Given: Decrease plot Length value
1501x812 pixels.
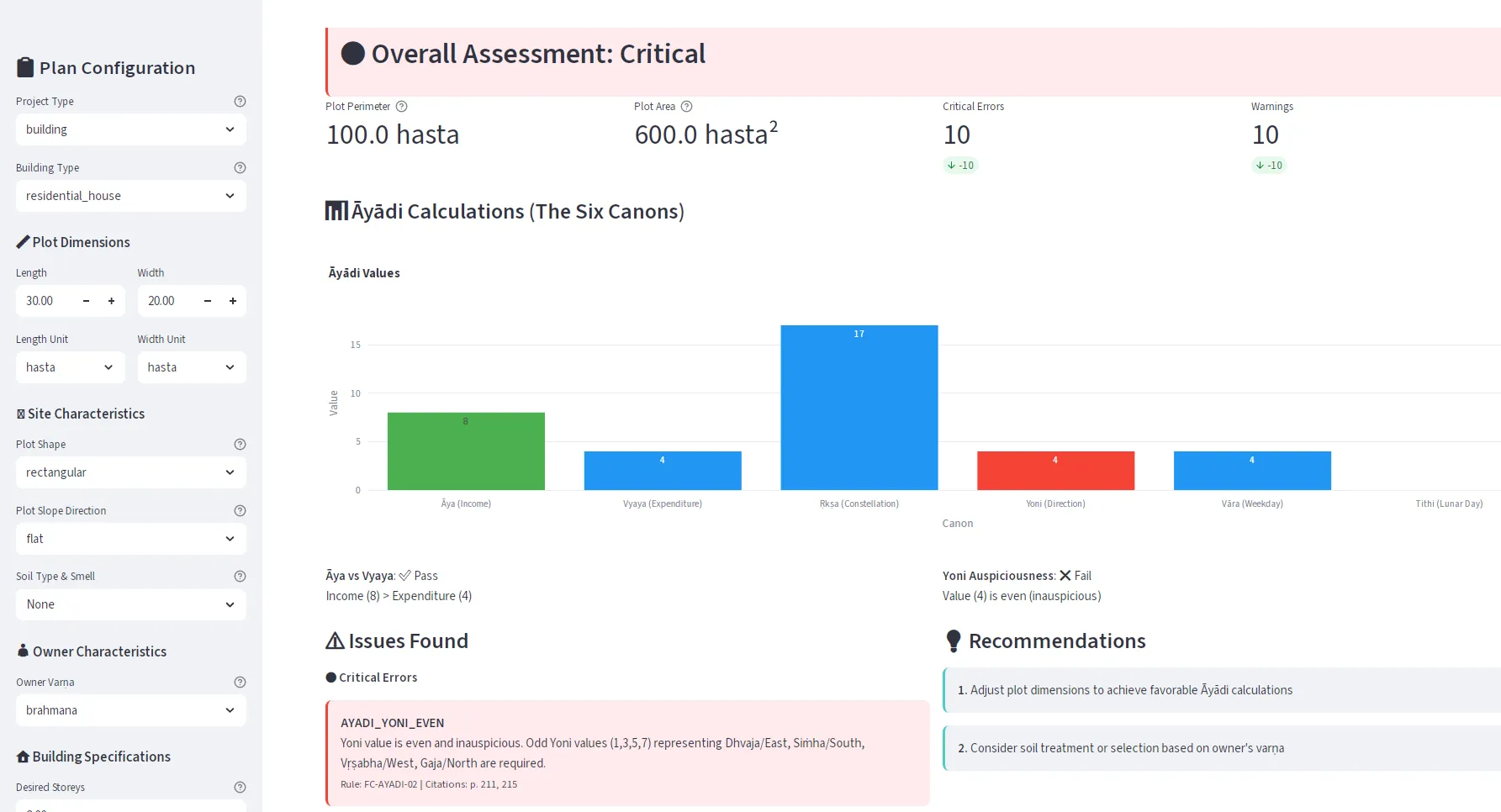Looking at the screenshot, I should tap(86, 301).
